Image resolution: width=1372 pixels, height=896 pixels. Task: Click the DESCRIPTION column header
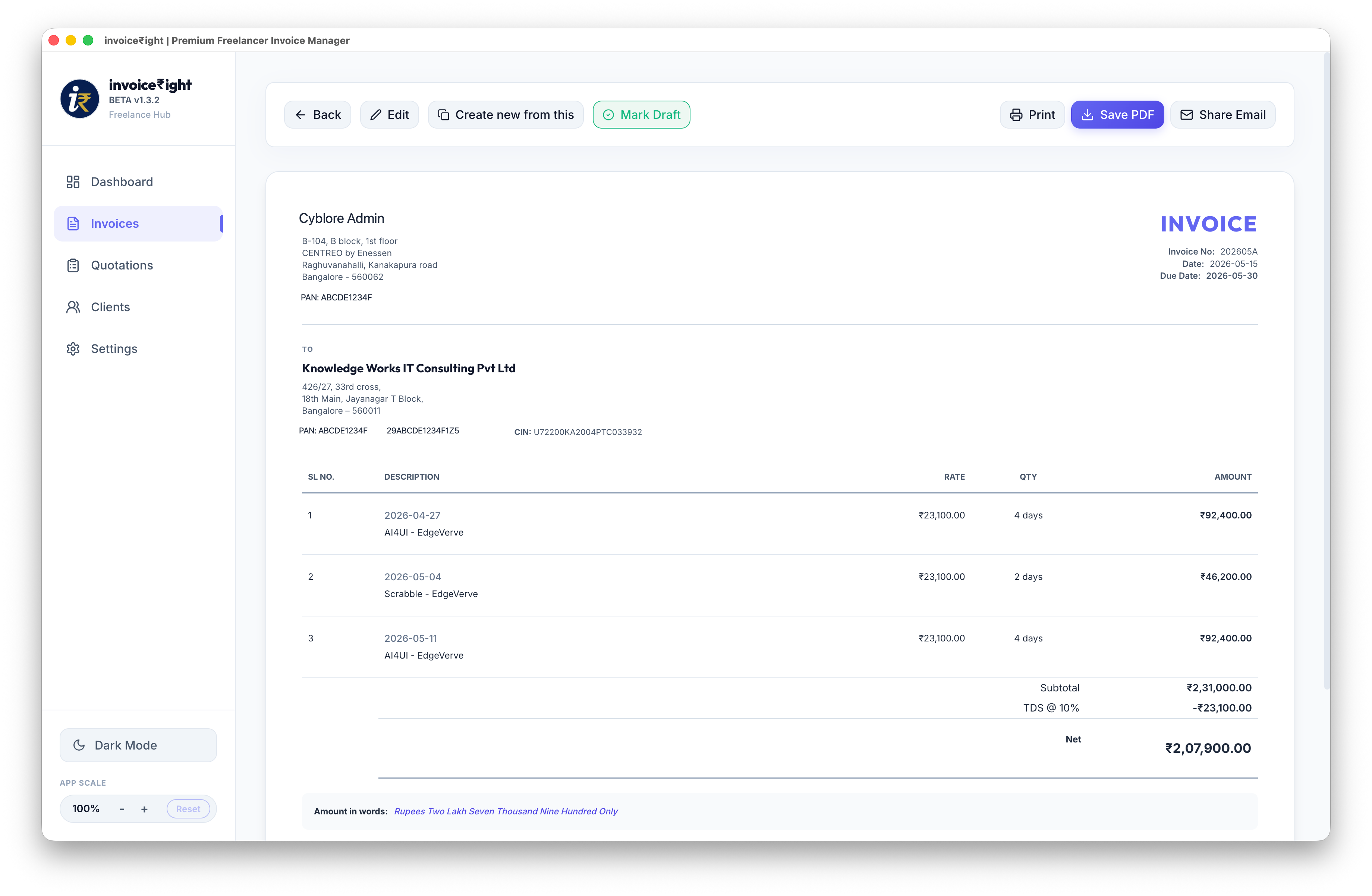(412, 477)
